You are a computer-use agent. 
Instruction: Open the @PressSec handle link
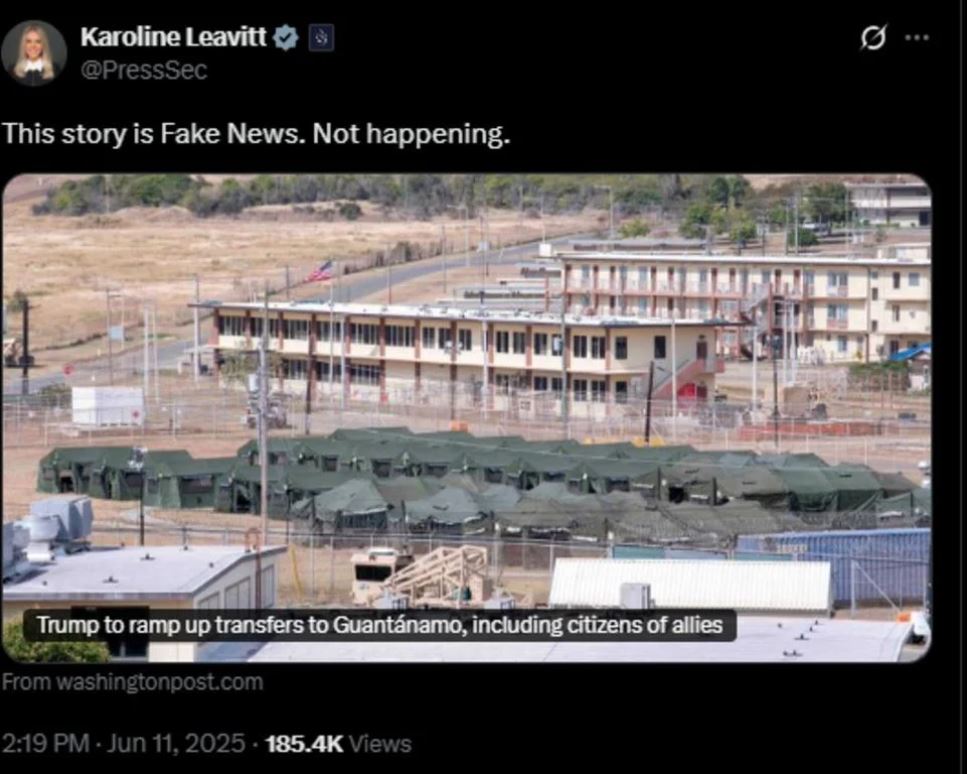tap(144, 70)
